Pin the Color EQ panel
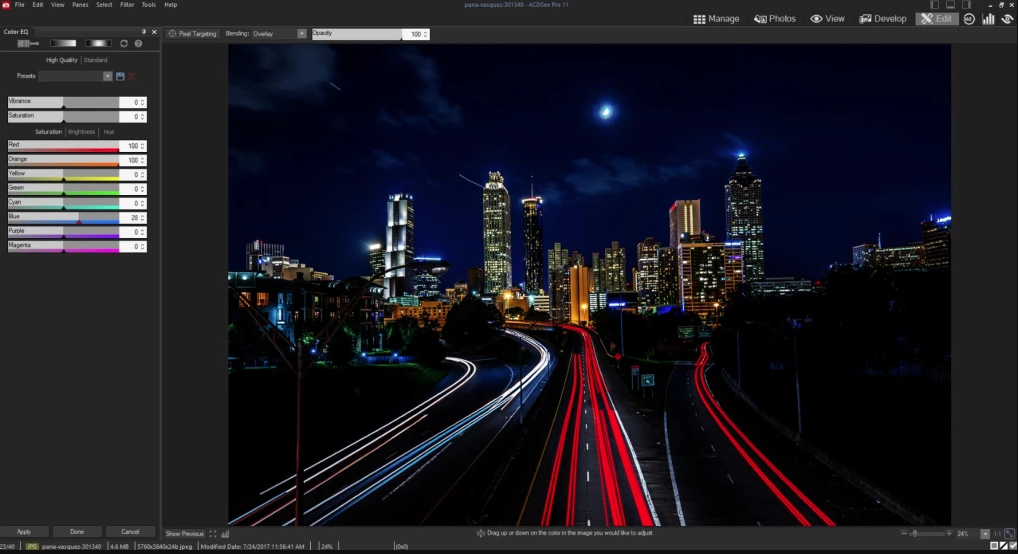This screenshot has width=1018, height=554. point(144,32)
